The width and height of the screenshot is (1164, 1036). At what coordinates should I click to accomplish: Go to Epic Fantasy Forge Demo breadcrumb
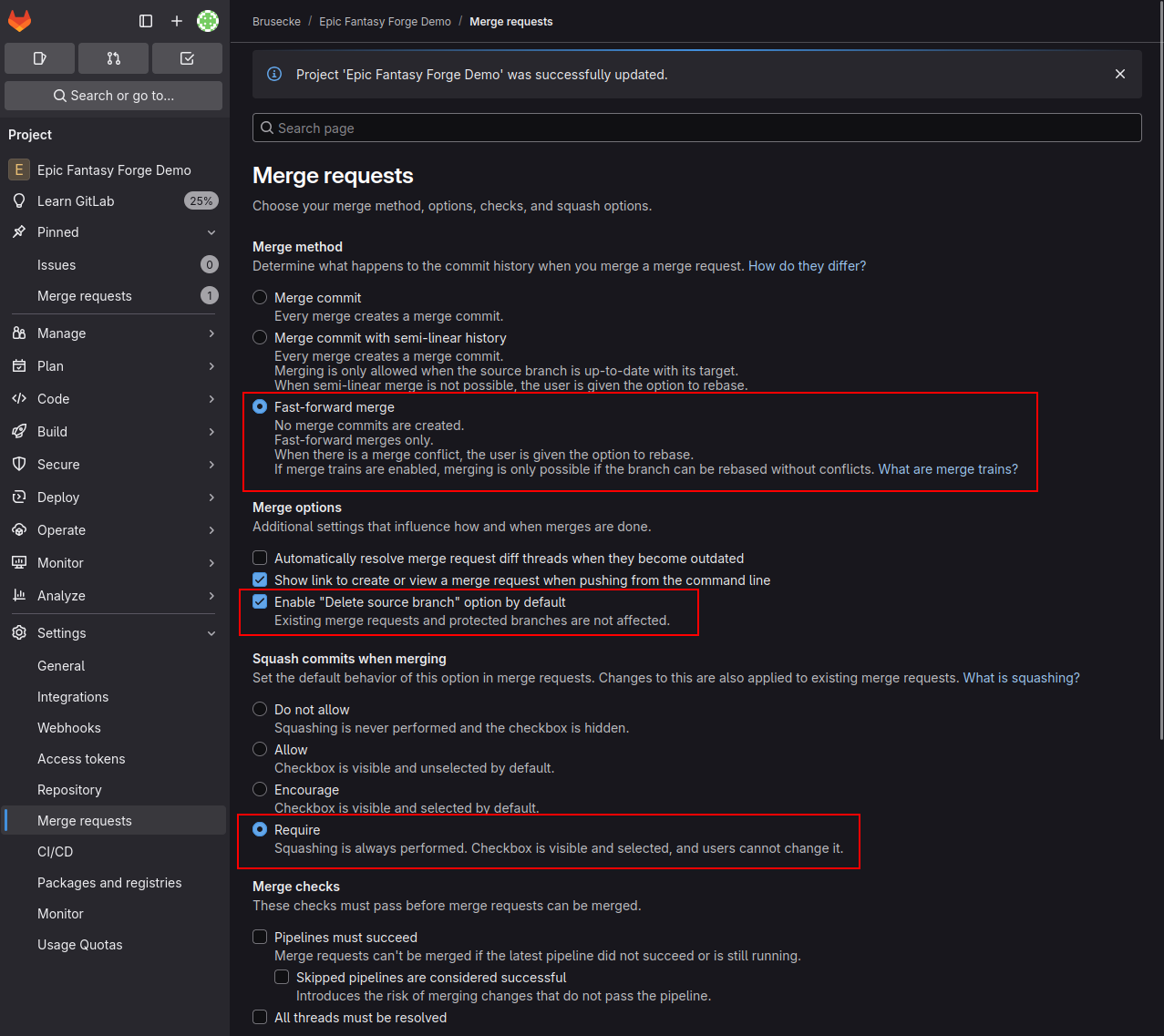(385, 21)
